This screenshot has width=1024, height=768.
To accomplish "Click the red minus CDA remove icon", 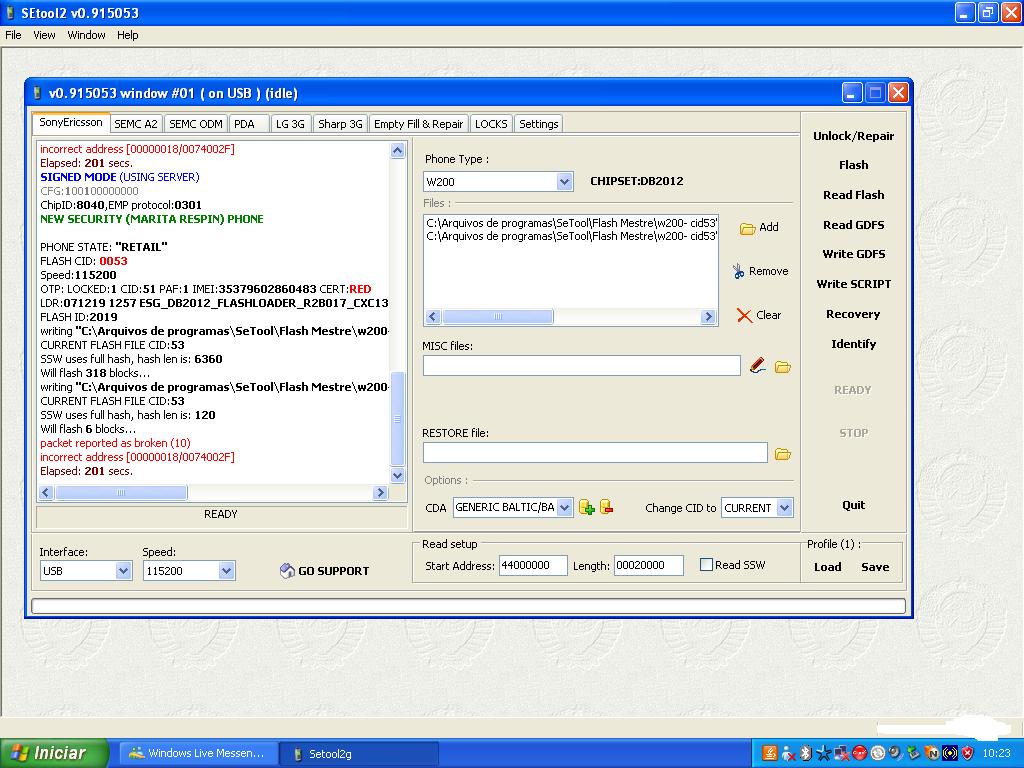I will pyautogui.click(x=607, y=507).
